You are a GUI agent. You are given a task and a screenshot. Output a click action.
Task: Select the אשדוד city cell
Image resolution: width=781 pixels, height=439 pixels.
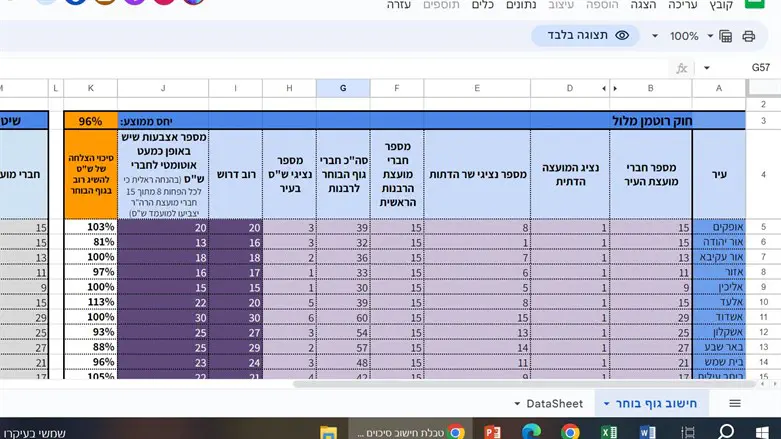point(719,317)
